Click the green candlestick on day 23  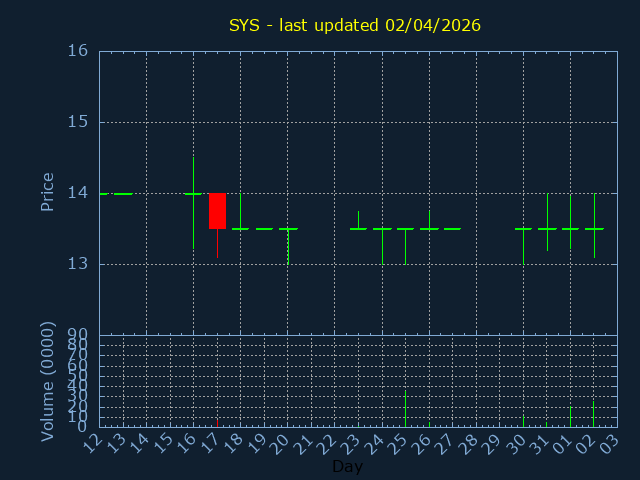pyautogui.click(x=358, y=228)
